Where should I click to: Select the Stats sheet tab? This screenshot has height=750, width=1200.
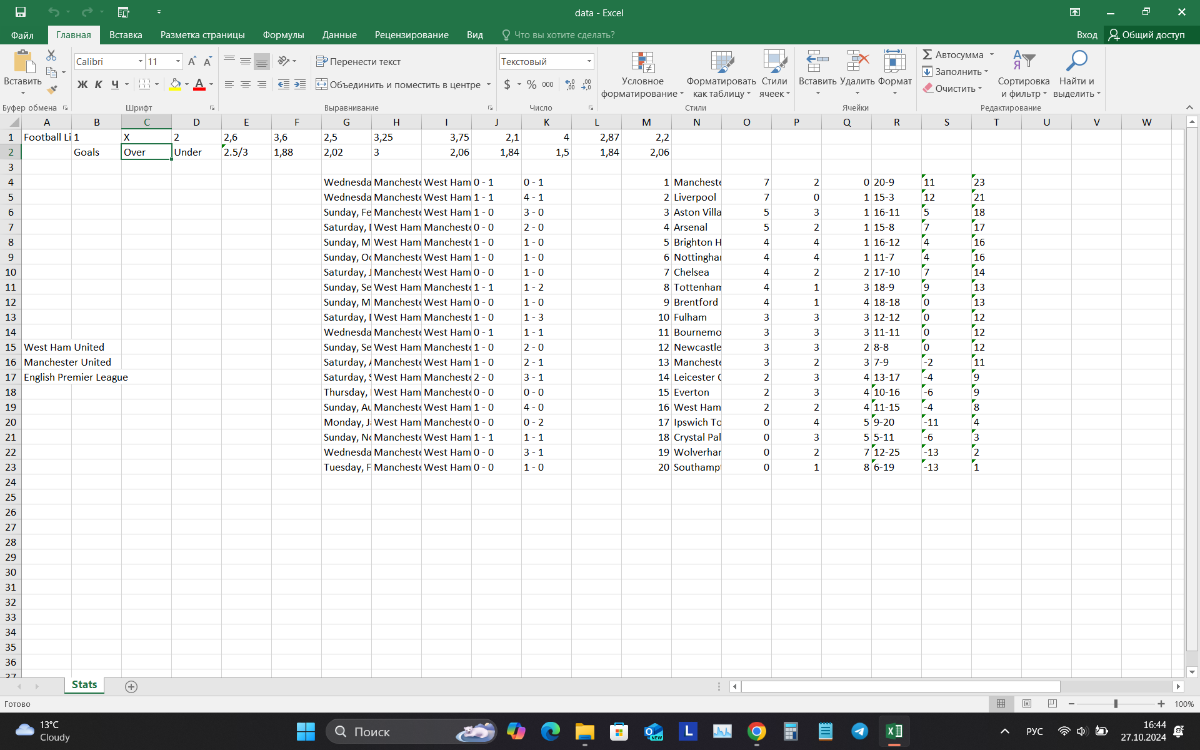84,685
